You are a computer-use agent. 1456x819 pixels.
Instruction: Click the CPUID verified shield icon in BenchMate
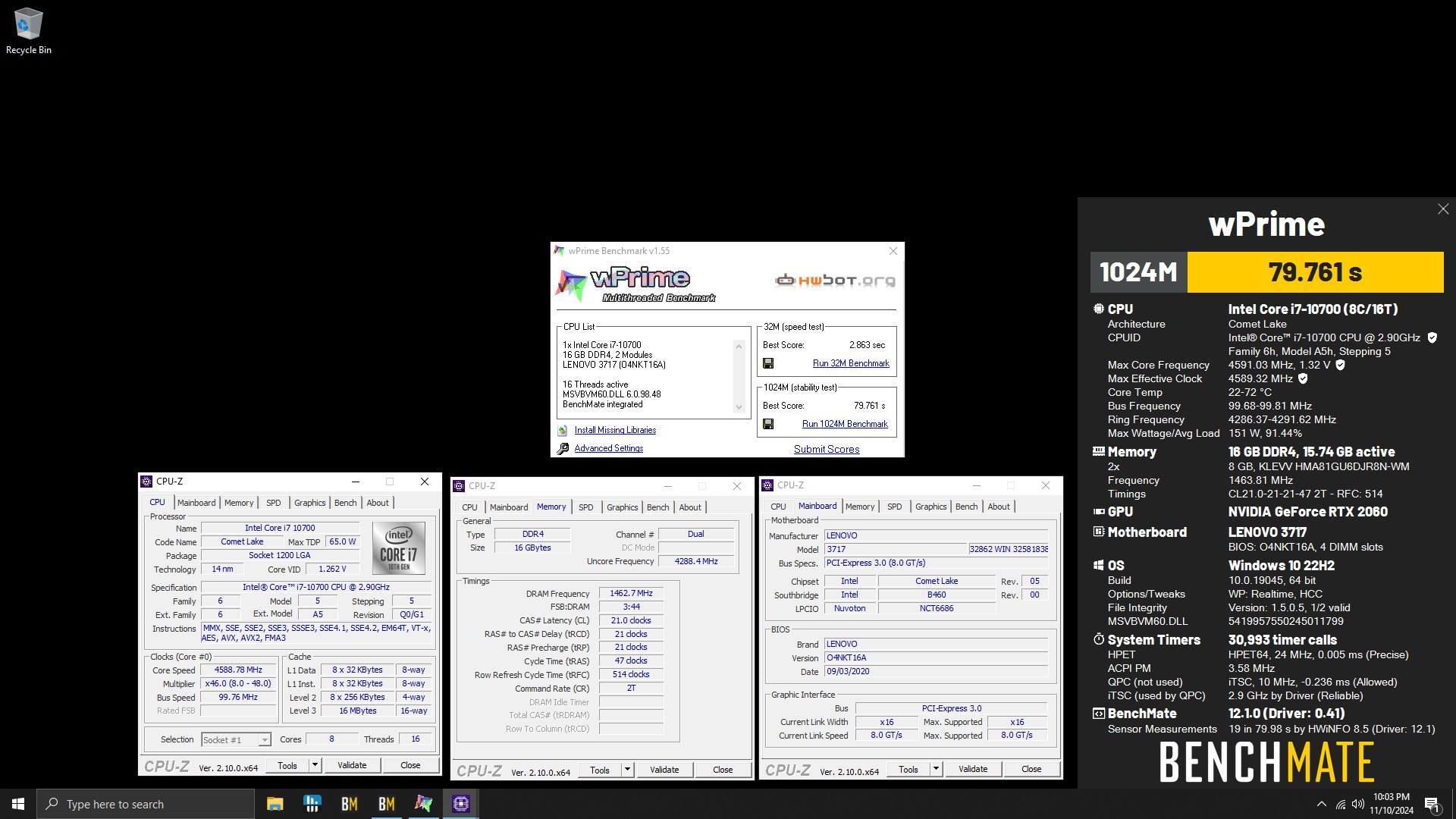click(x=1432, y=338)
